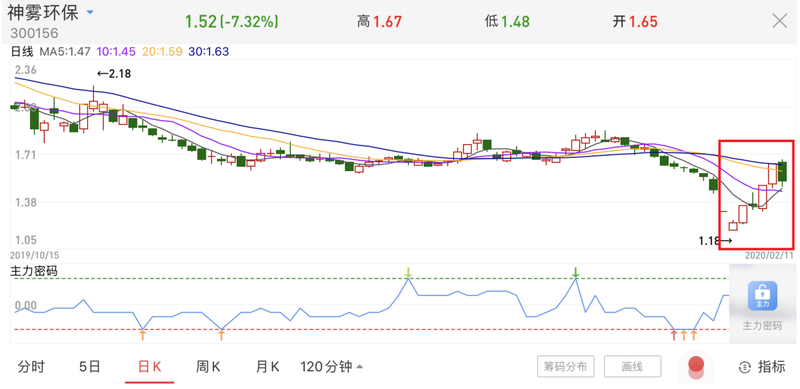Click the start date 2019/10/15
The height and width of the screenshot is (389, 800).
[35, 254]
